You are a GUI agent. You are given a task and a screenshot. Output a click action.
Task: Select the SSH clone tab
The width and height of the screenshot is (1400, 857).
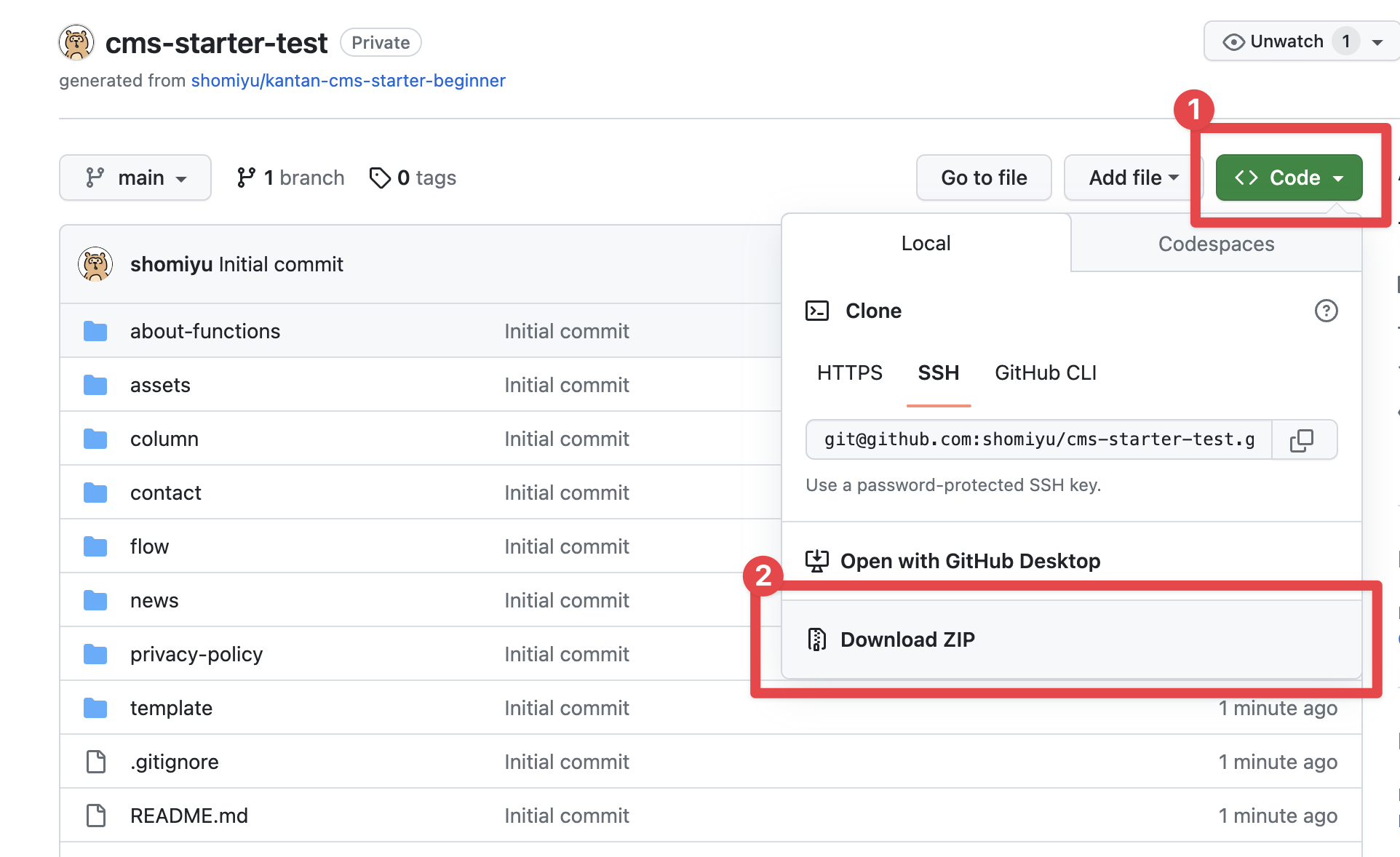[x=939, y=373]
